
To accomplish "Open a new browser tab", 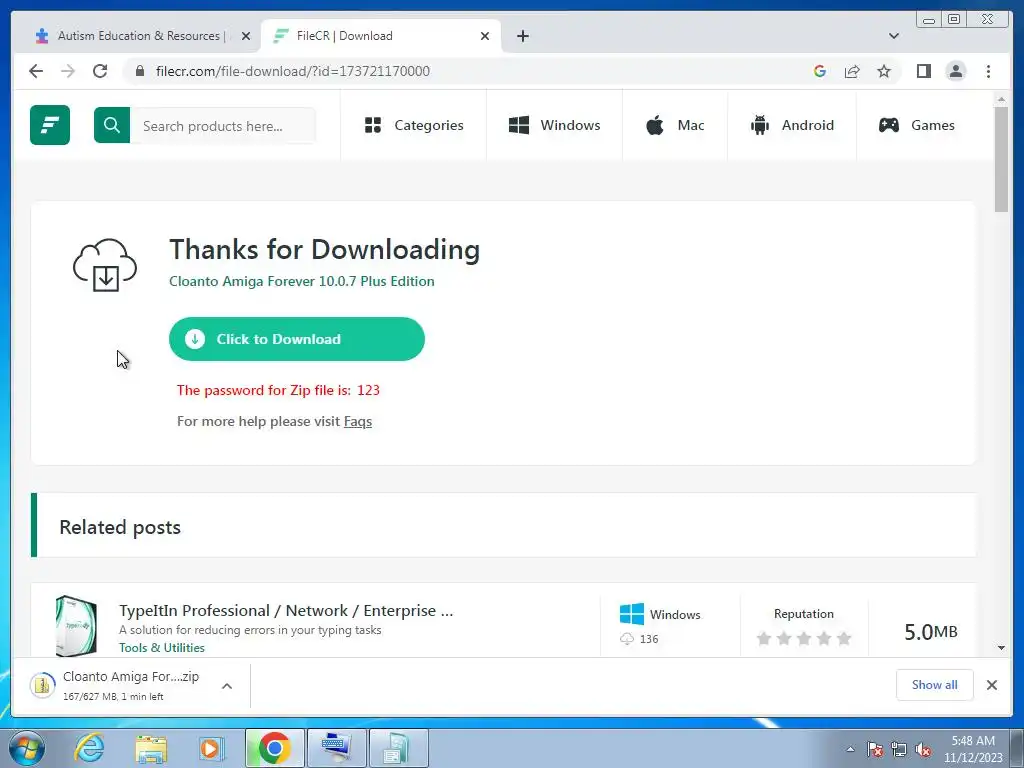I will [x=522, y=36].
